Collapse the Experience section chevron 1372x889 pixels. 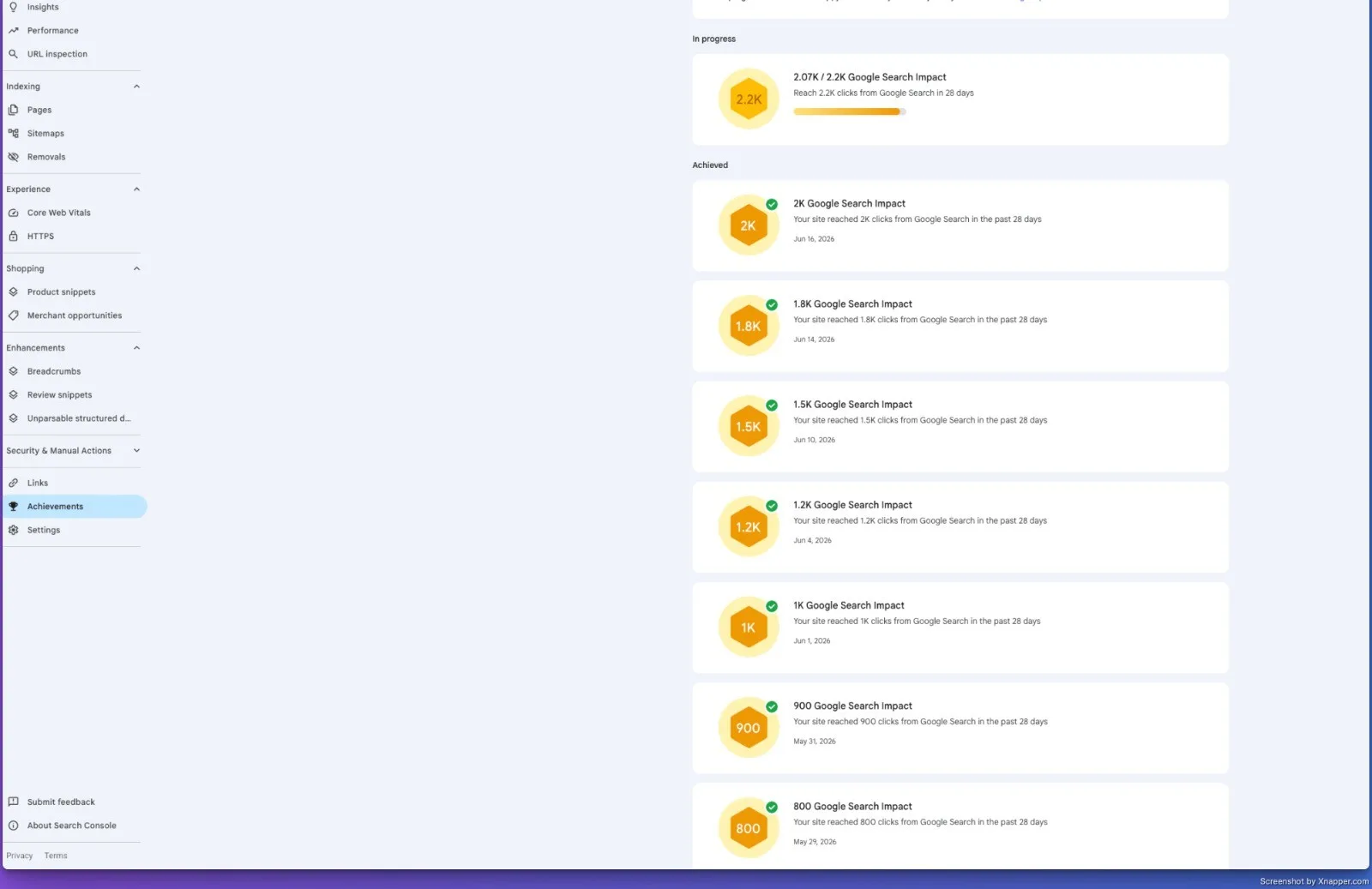click(136, 189)
